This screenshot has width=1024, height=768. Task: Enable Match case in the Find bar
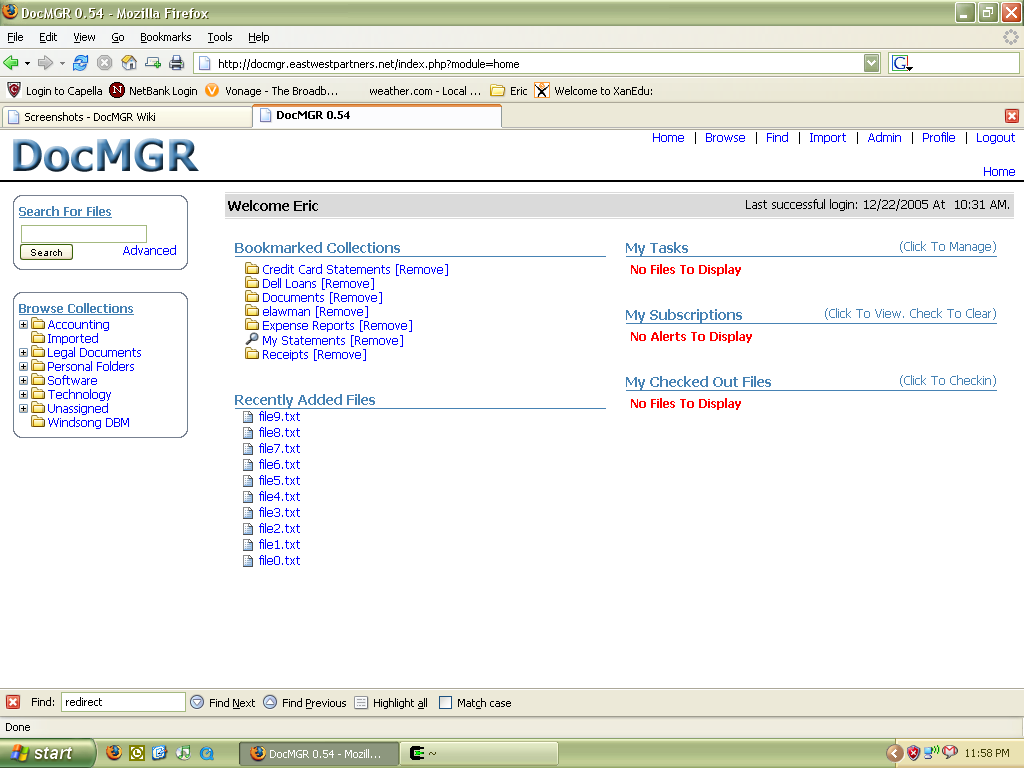pyautogui.click(x=444, y=702)
